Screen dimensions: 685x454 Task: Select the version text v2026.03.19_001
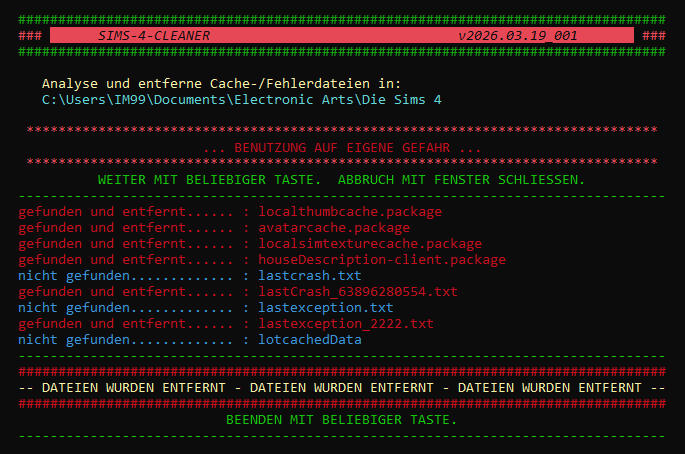(x=518, y=35)
